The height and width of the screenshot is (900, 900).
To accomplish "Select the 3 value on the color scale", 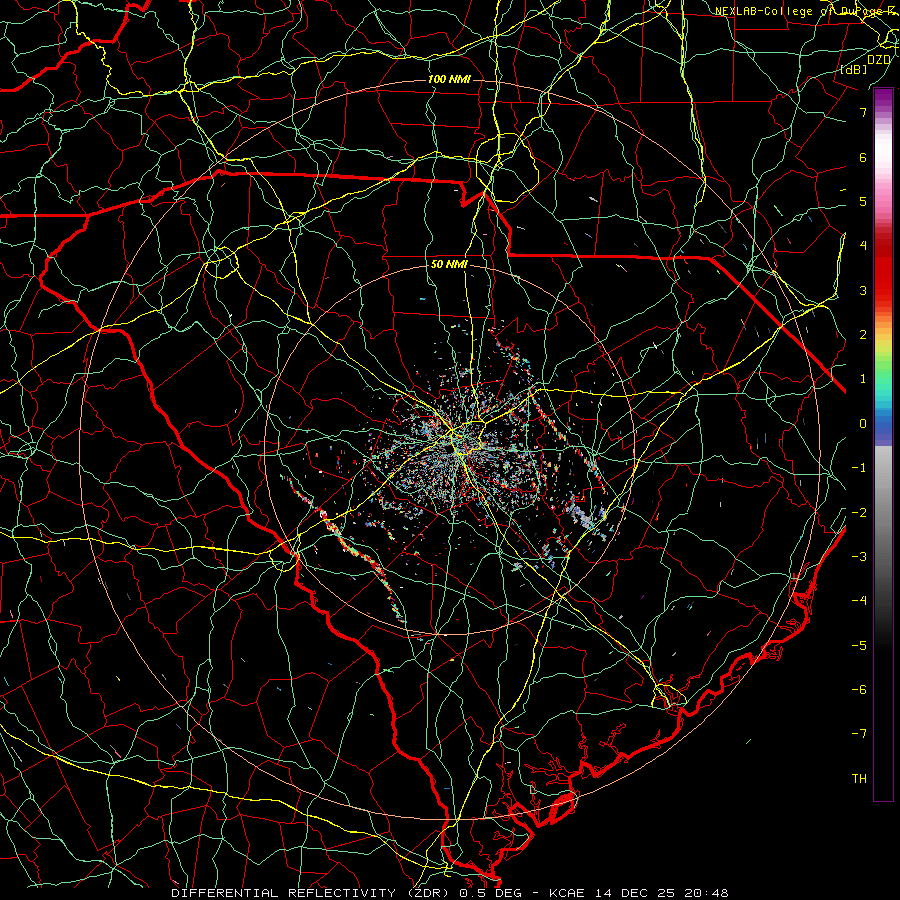I will coord(863,290).
